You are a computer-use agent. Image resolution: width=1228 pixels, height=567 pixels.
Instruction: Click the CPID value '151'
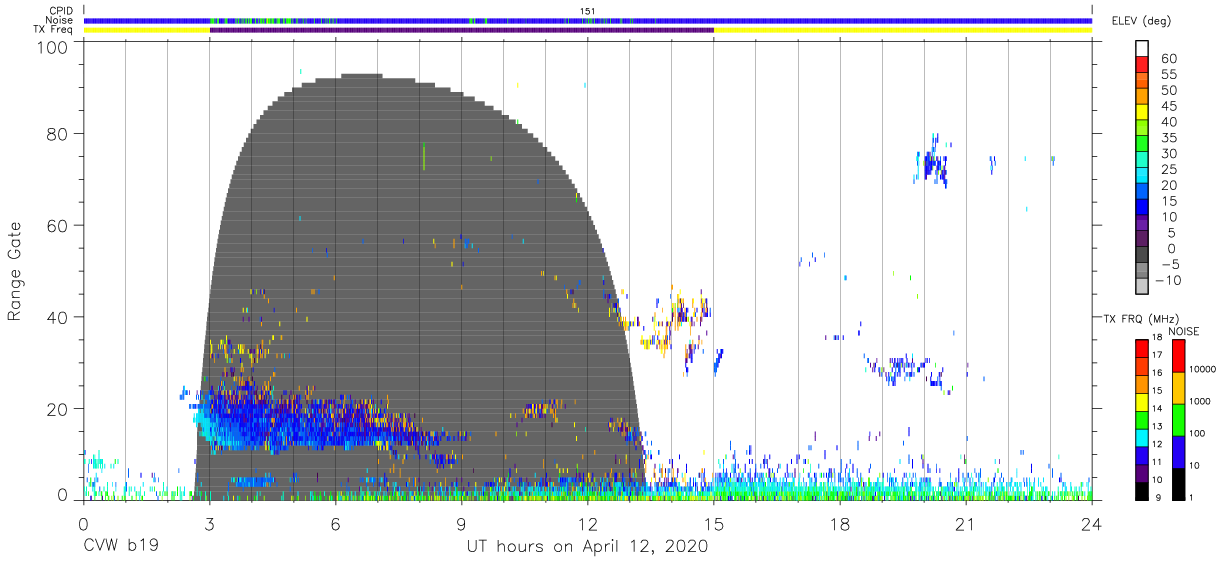coord(588,11)
